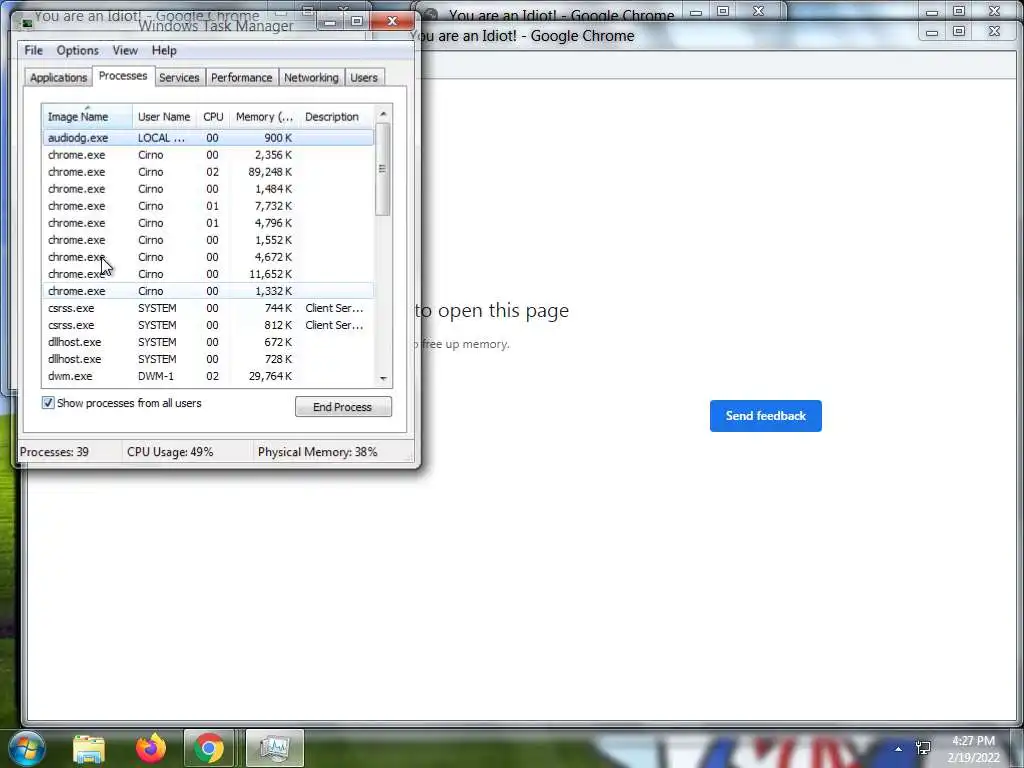Click the End Process button
This screenshot has height=768, width=1024.
(343, 407)
